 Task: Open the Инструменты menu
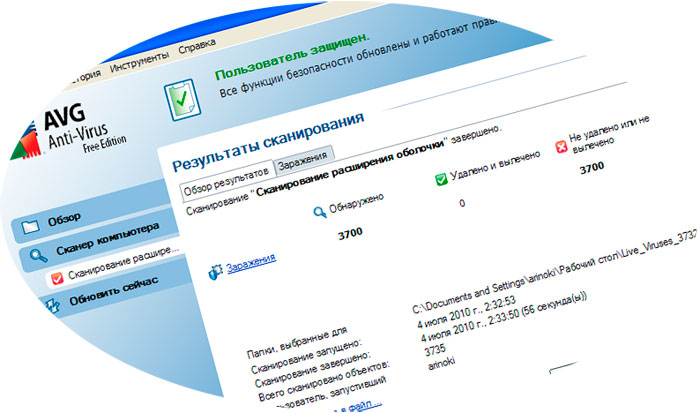pyautogui.click(x=139, y=61)
